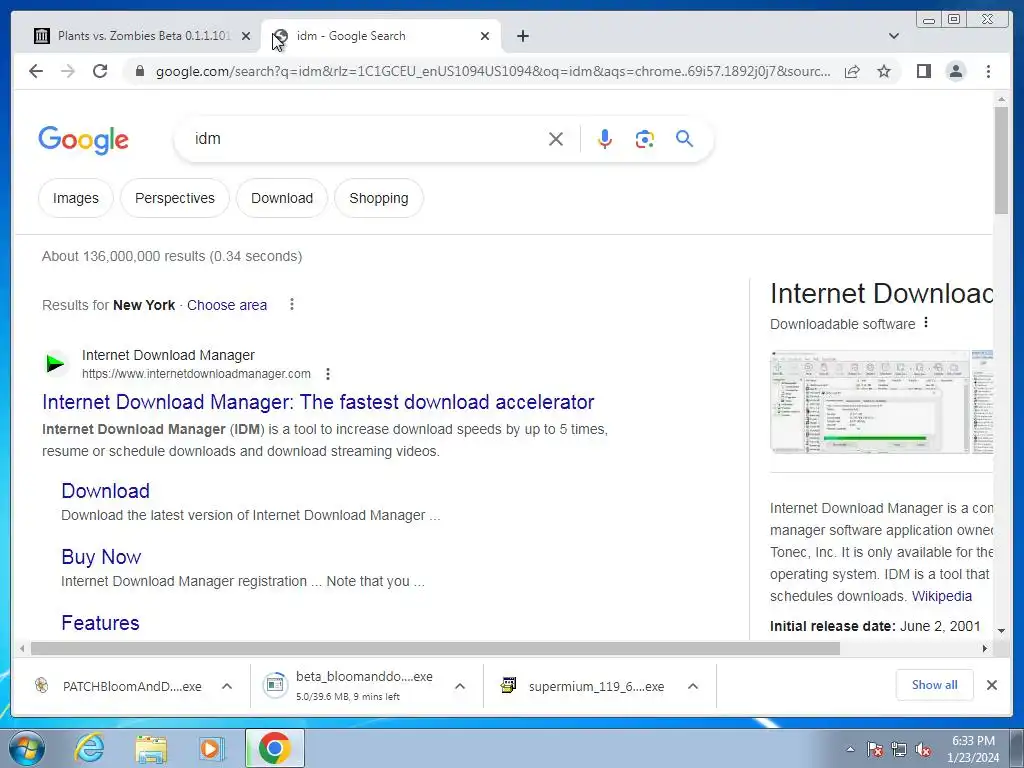Close the idm Google Search tab

click(485, 36)
